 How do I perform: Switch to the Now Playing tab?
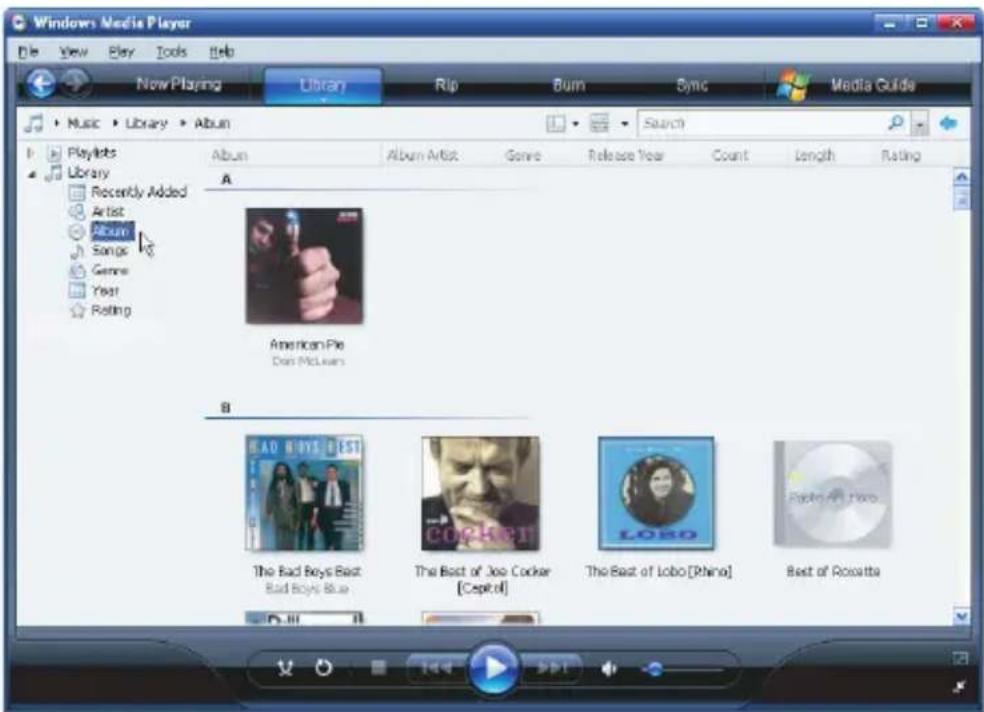coord(179,84)
